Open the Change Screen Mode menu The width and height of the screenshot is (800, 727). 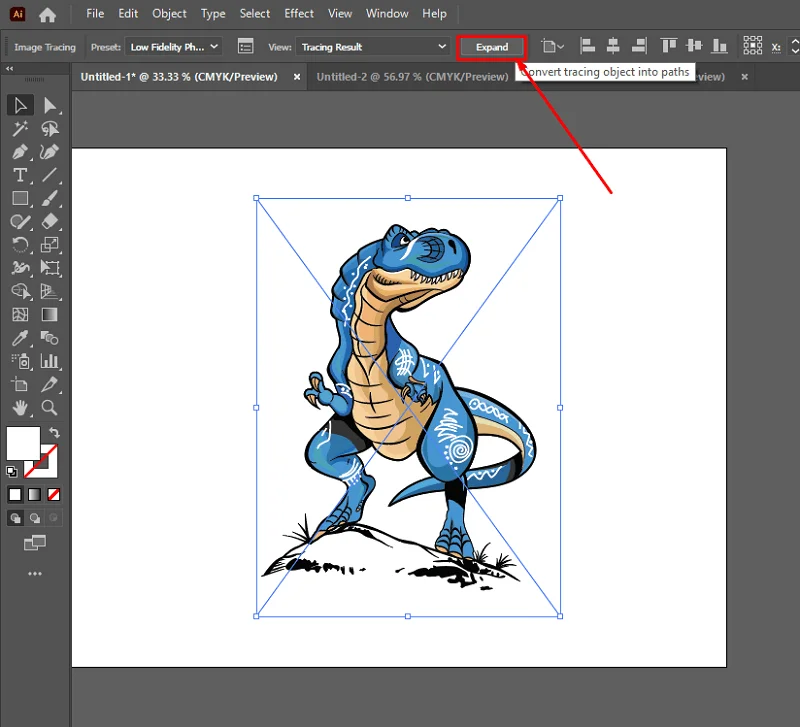35,543
